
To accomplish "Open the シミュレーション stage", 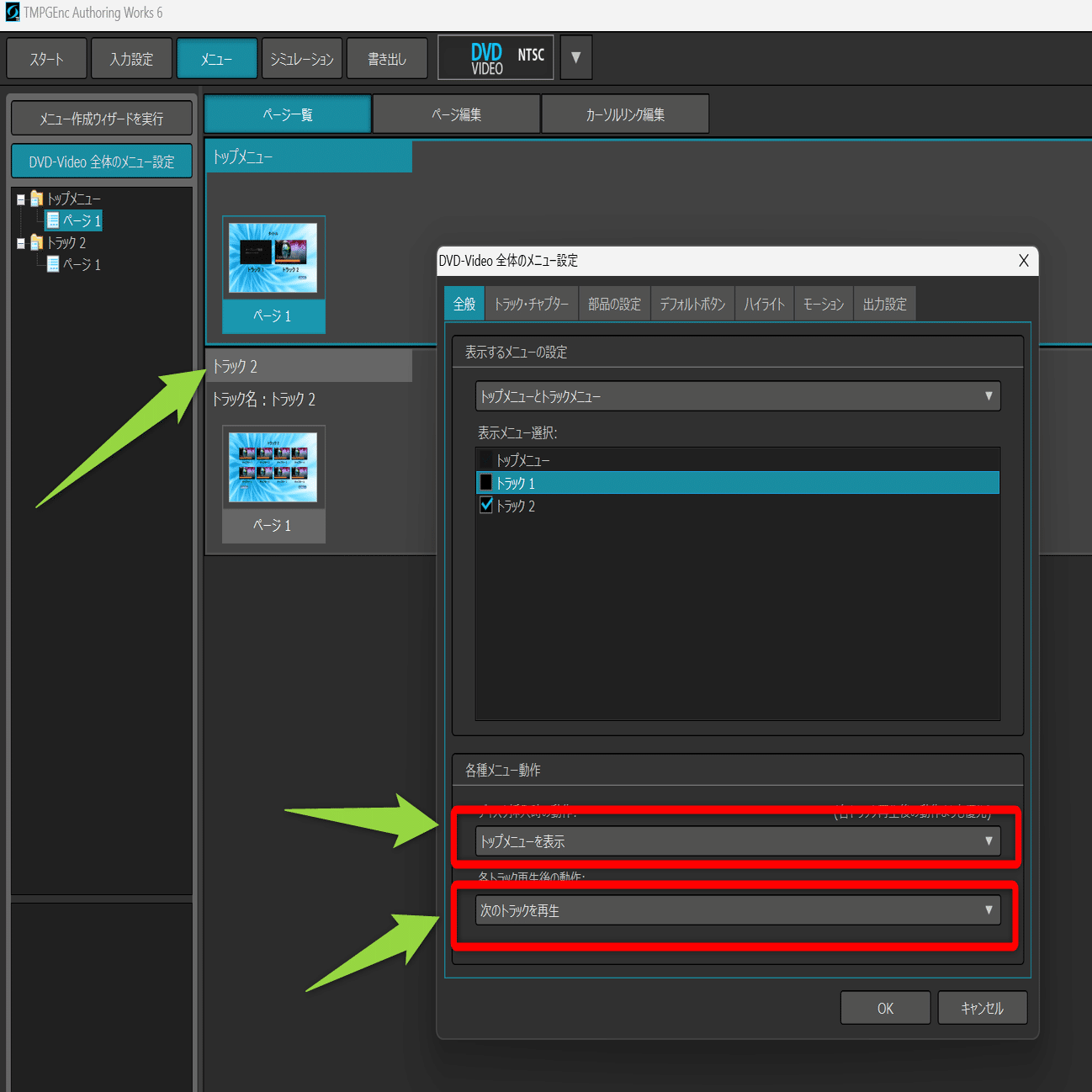I will [302, 58].
